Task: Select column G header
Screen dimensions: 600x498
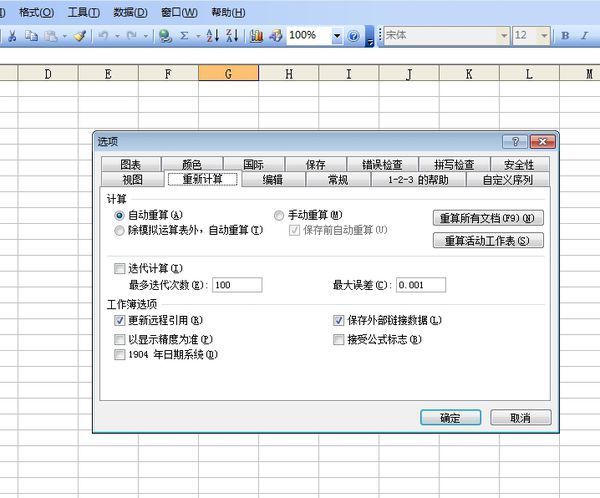Action: 228,73
